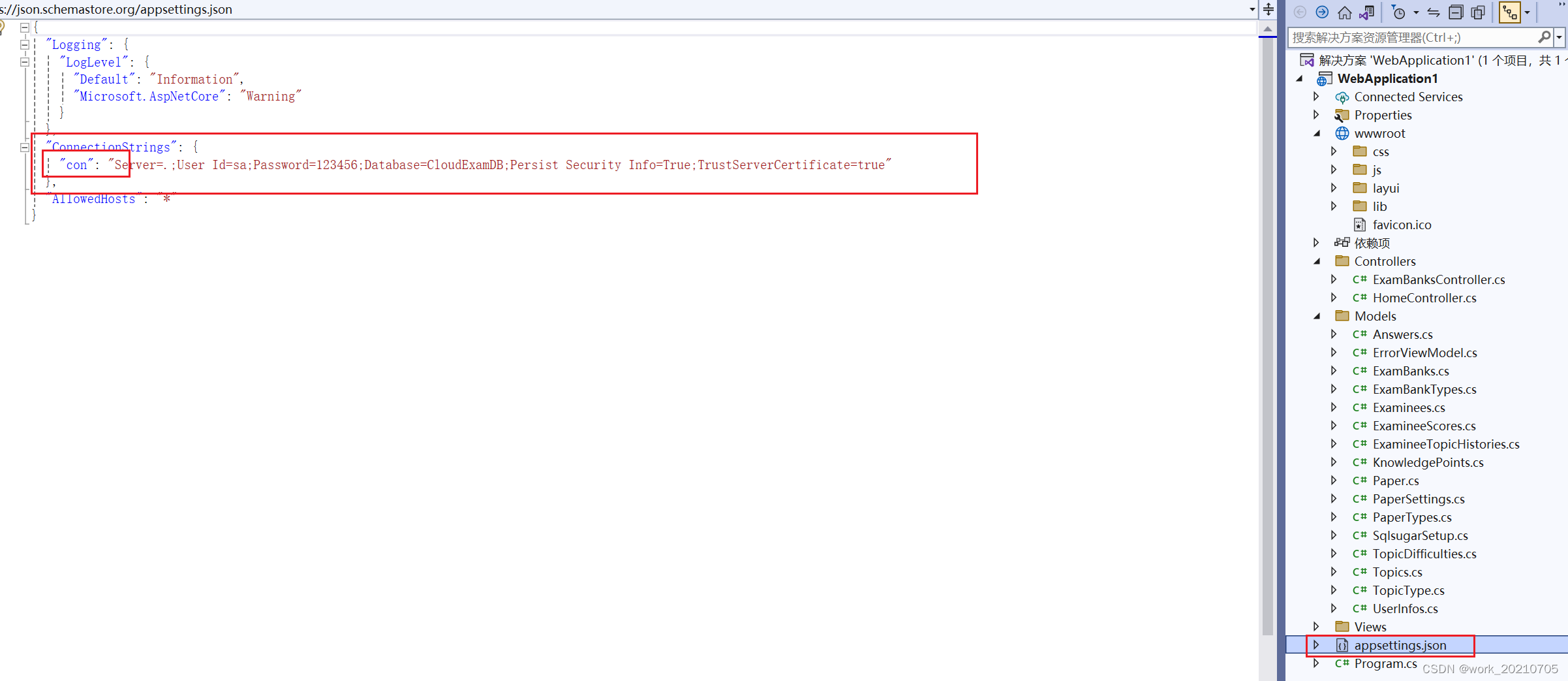Image resolution: width=1568 pixels, height=681 pixels.
Task: Sync Solution Explorer with active document
Action: click(1433, 12)
